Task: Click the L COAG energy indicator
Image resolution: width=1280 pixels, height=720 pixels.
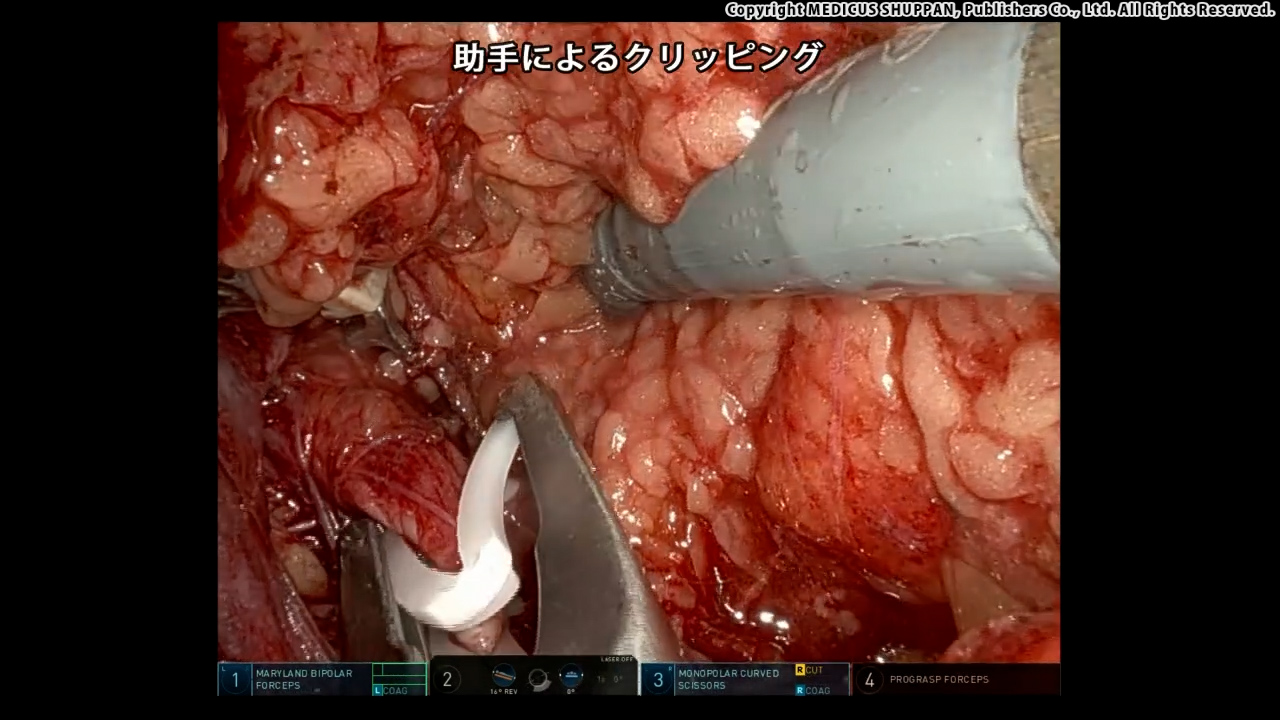Action: point(390,691)
